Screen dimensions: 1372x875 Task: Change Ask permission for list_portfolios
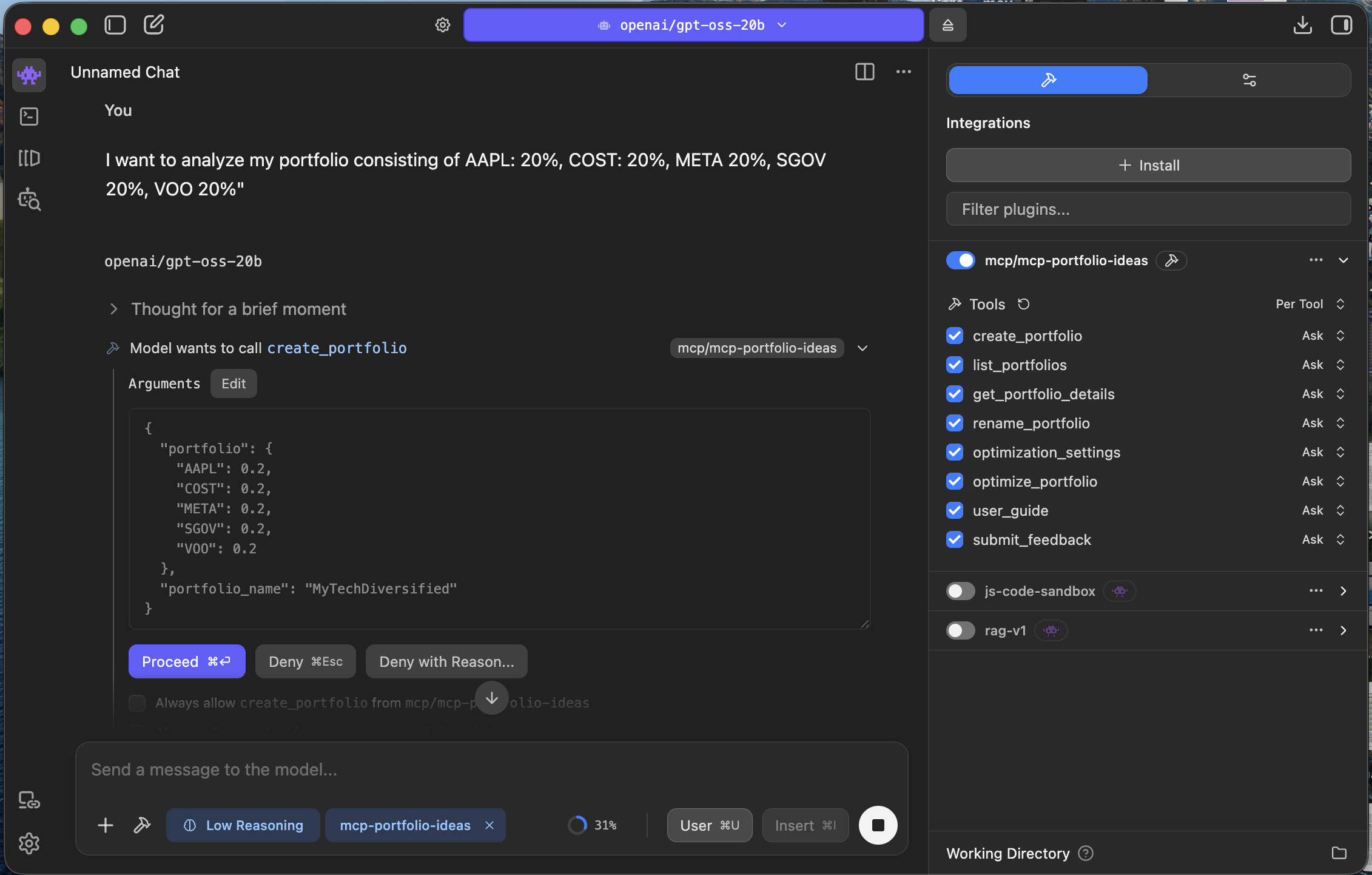(x=1323, y=365)
